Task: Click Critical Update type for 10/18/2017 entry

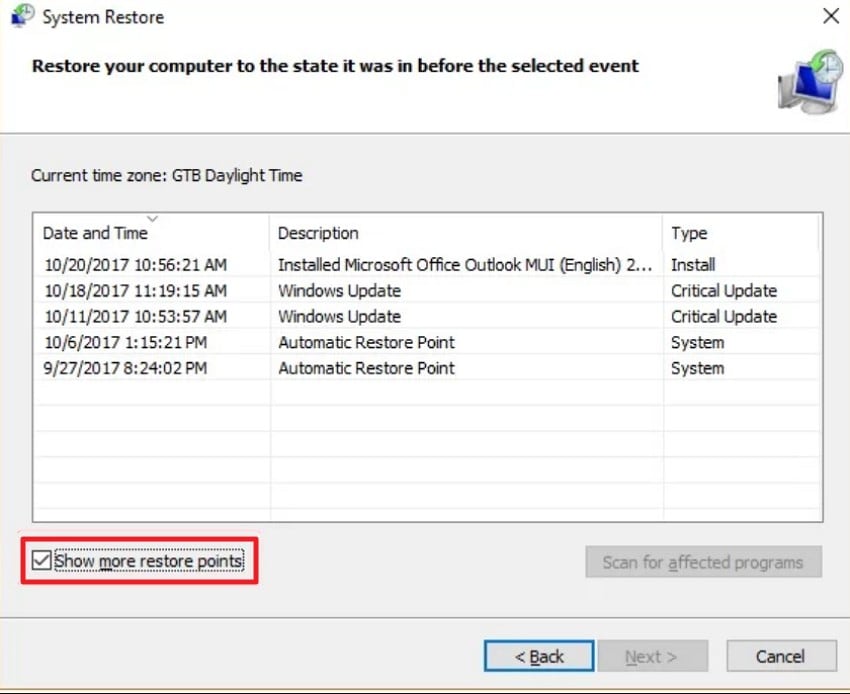Action: coord(723,291)
